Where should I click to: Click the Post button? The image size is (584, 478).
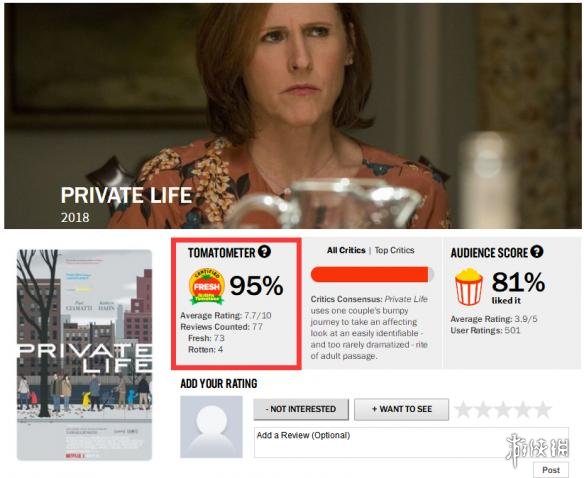(x=551, y=470)
